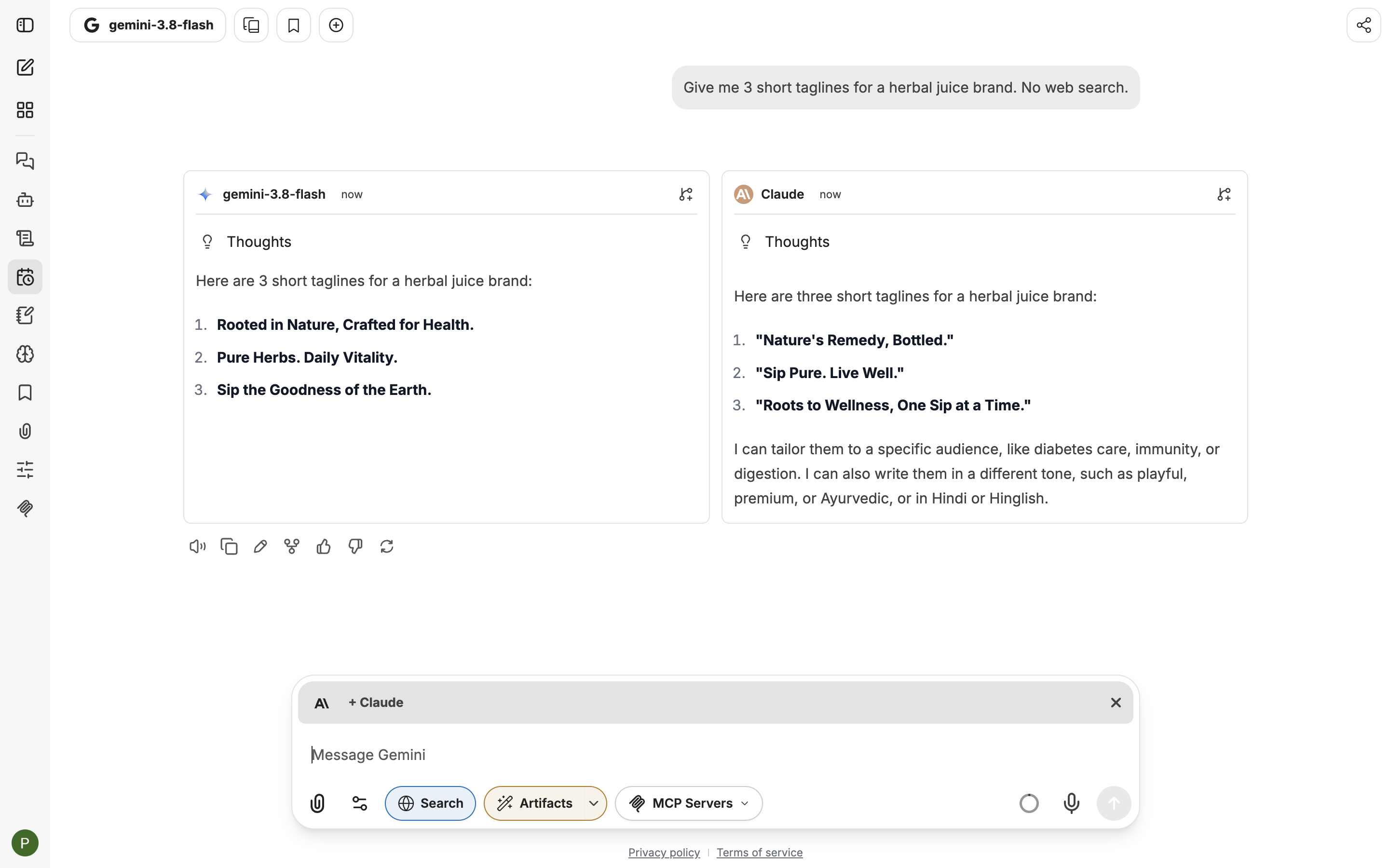1389x868 pixels.
Task: Expand the Artifacts dropdown chevron
Action: pos(595,803)
